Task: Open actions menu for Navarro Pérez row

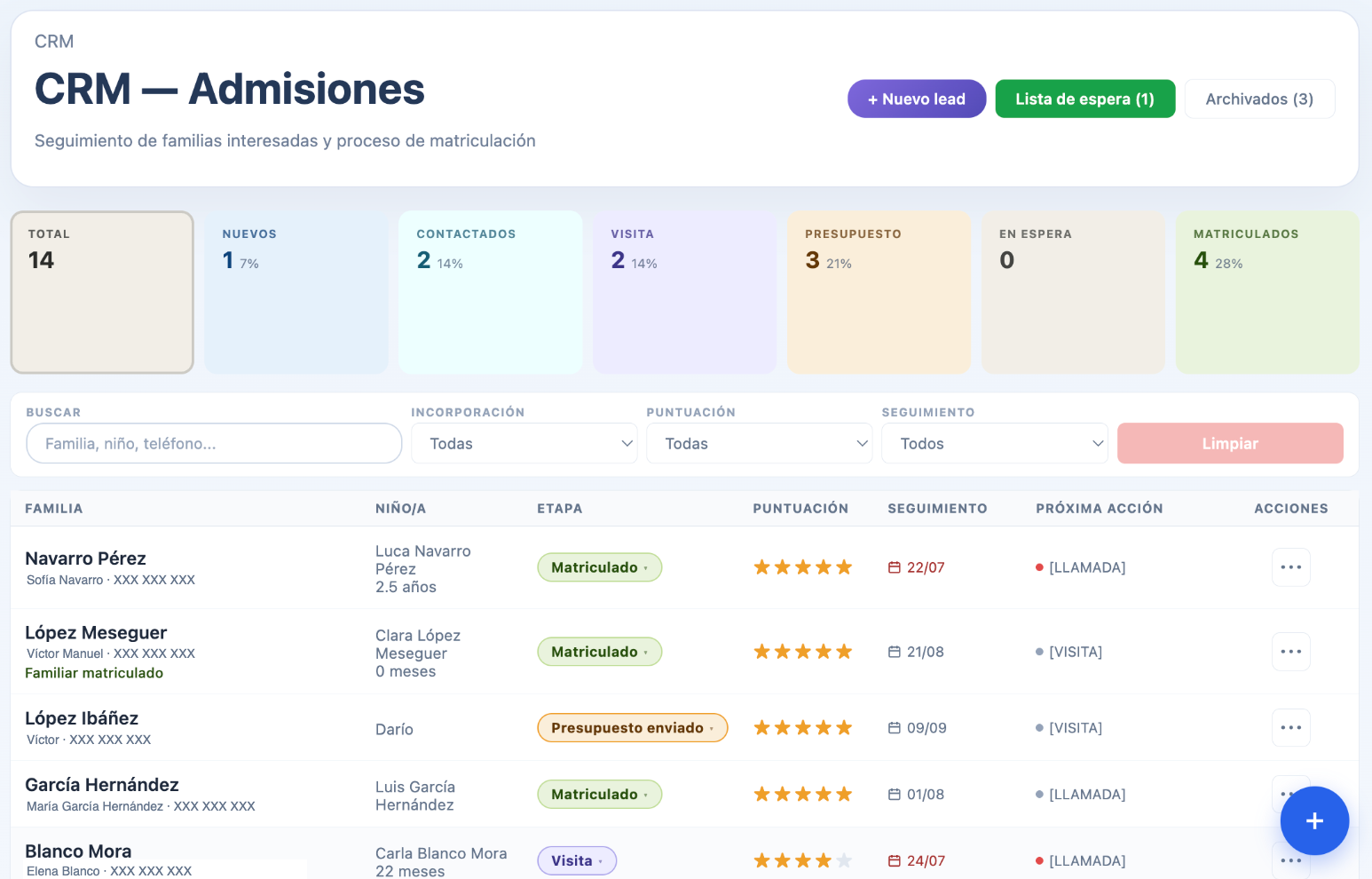Action: (x=1290, y=567)
